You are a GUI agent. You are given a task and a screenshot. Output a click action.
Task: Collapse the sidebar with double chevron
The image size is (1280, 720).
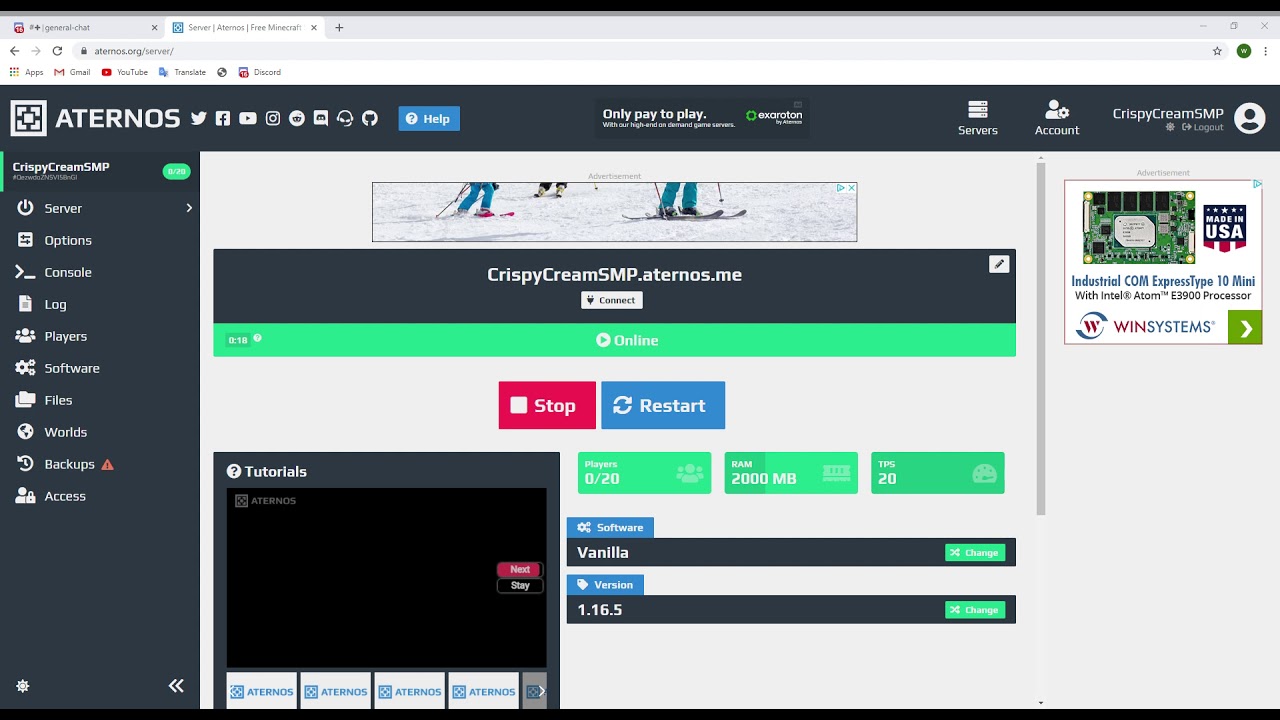click(176, 686)
